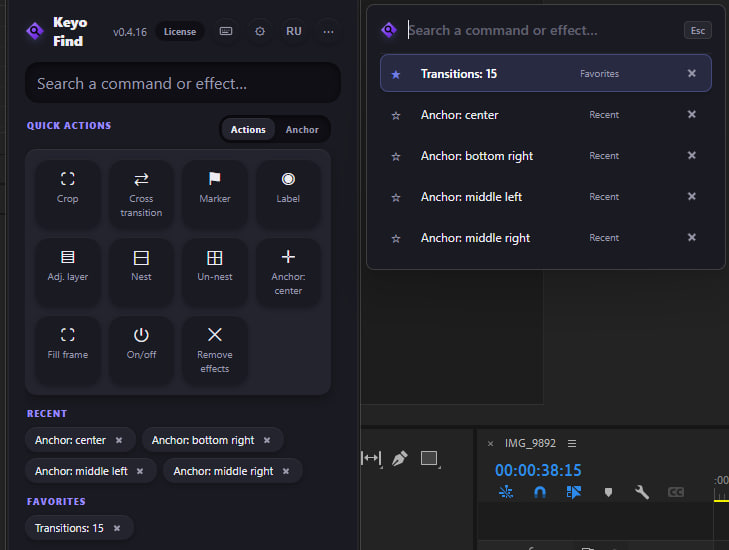Image resolution: width=729 pixels, height=550 pixels.
Task: Toggle insert sequences as nests icon
Action: (506, 492)
